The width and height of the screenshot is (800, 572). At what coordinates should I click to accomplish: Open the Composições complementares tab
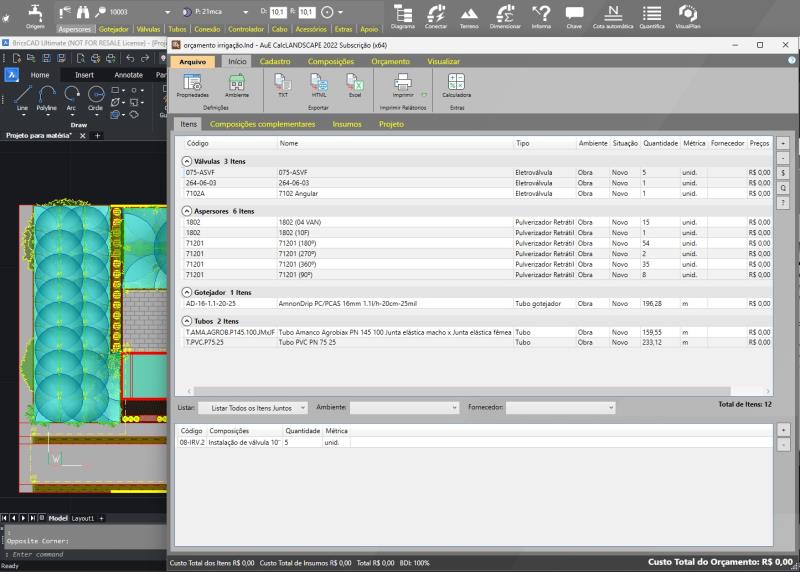click(x=262, y=124)
